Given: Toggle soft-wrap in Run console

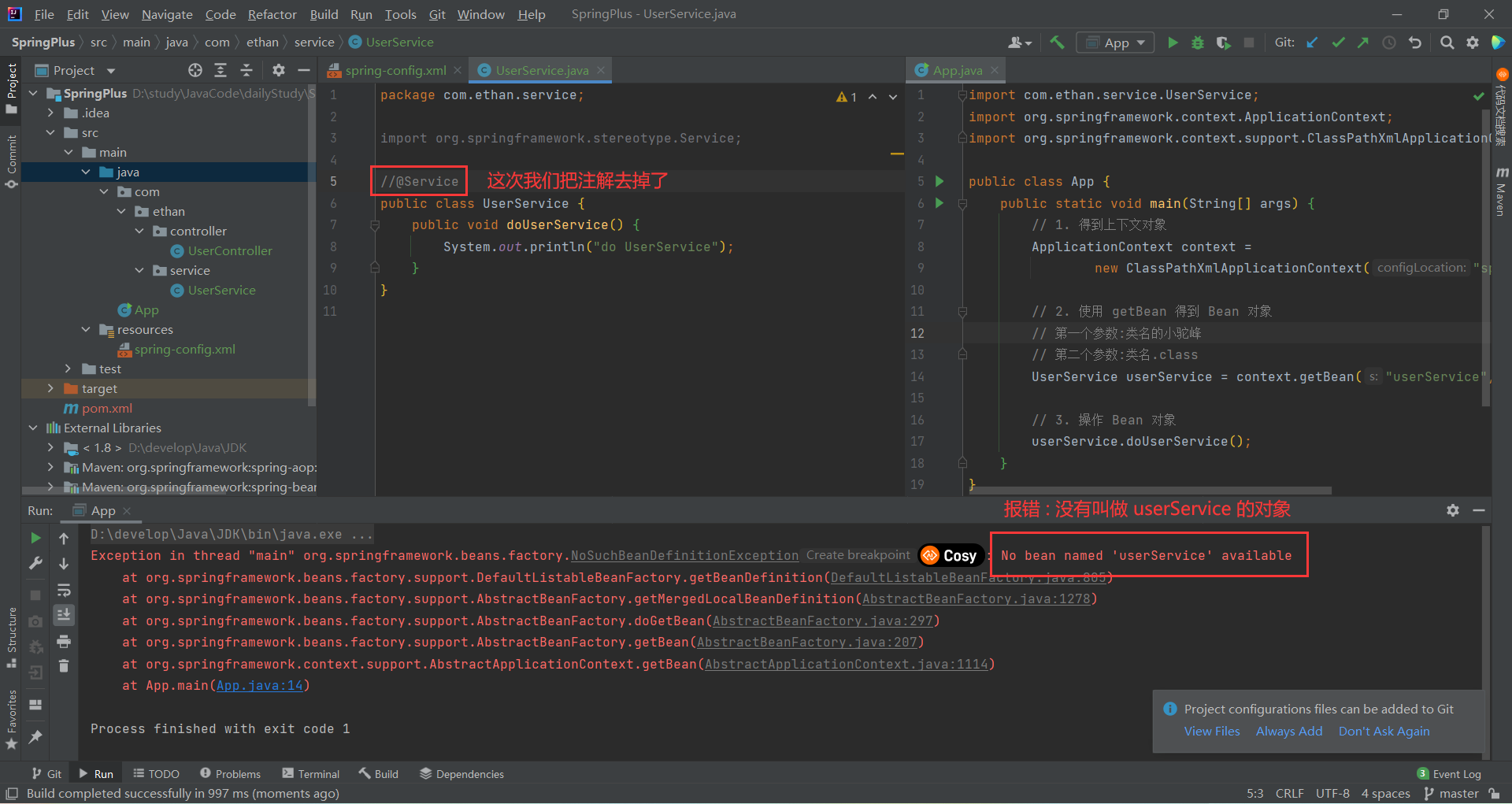Looking at the screenshot, I should (x=64, y=590).
